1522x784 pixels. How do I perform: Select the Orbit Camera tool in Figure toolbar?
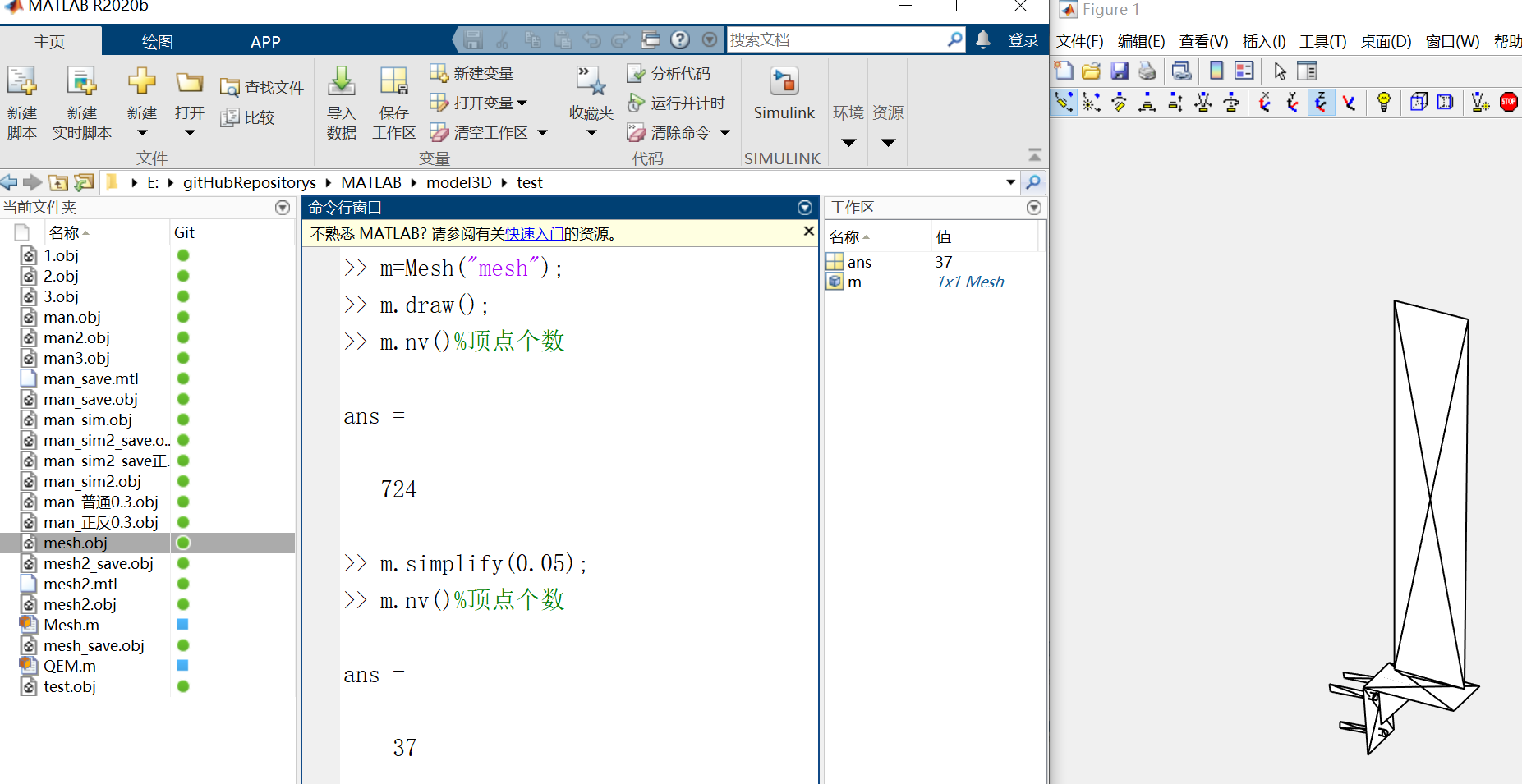tap(1064, 103)
